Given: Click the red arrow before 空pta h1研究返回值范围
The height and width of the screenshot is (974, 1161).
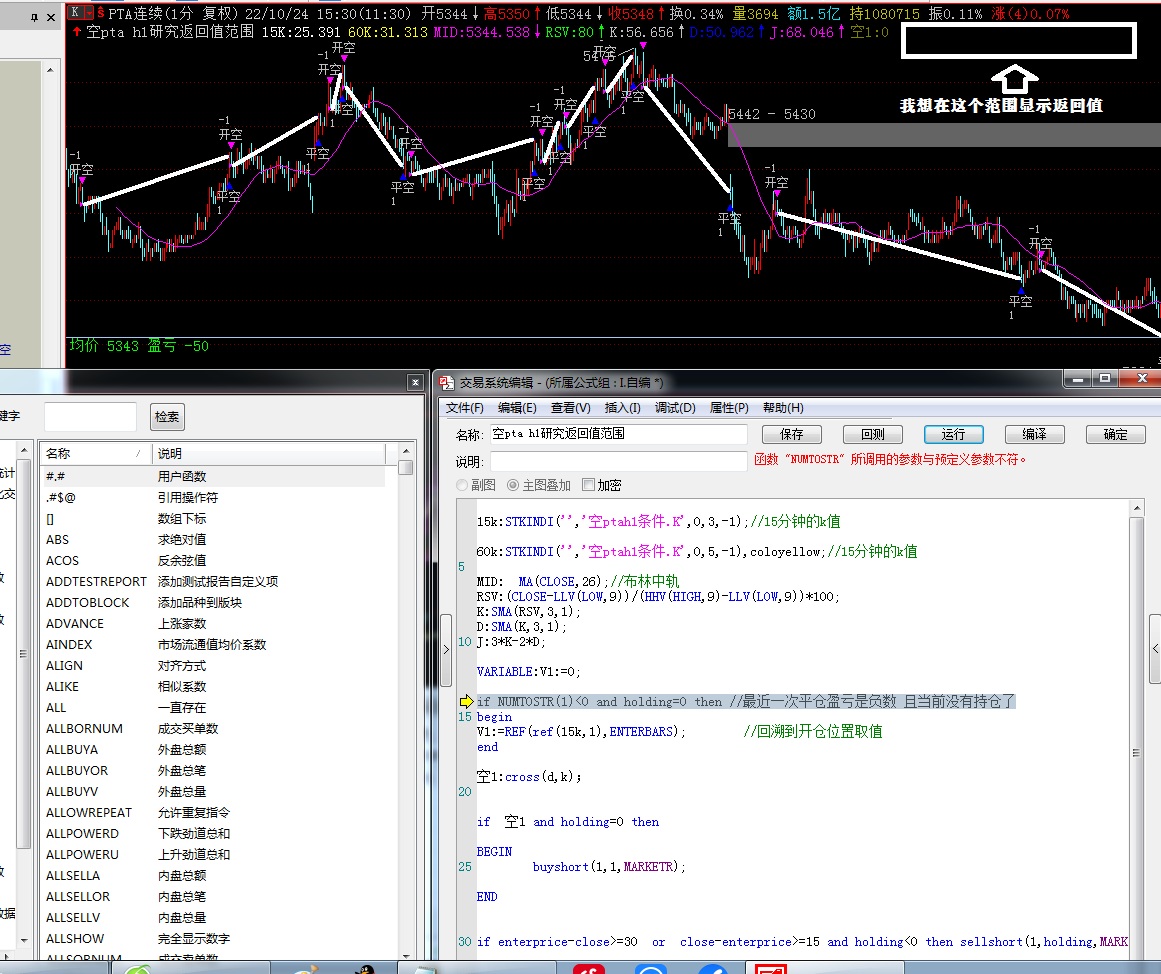Looking at the screenshot, I should 76,31.
